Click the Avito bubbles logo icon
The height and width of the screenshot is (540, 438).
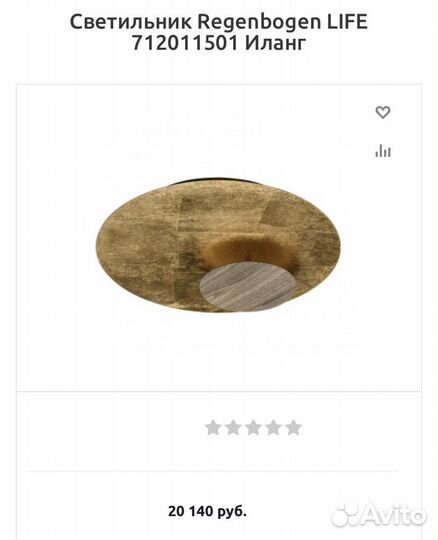point(345,516)
